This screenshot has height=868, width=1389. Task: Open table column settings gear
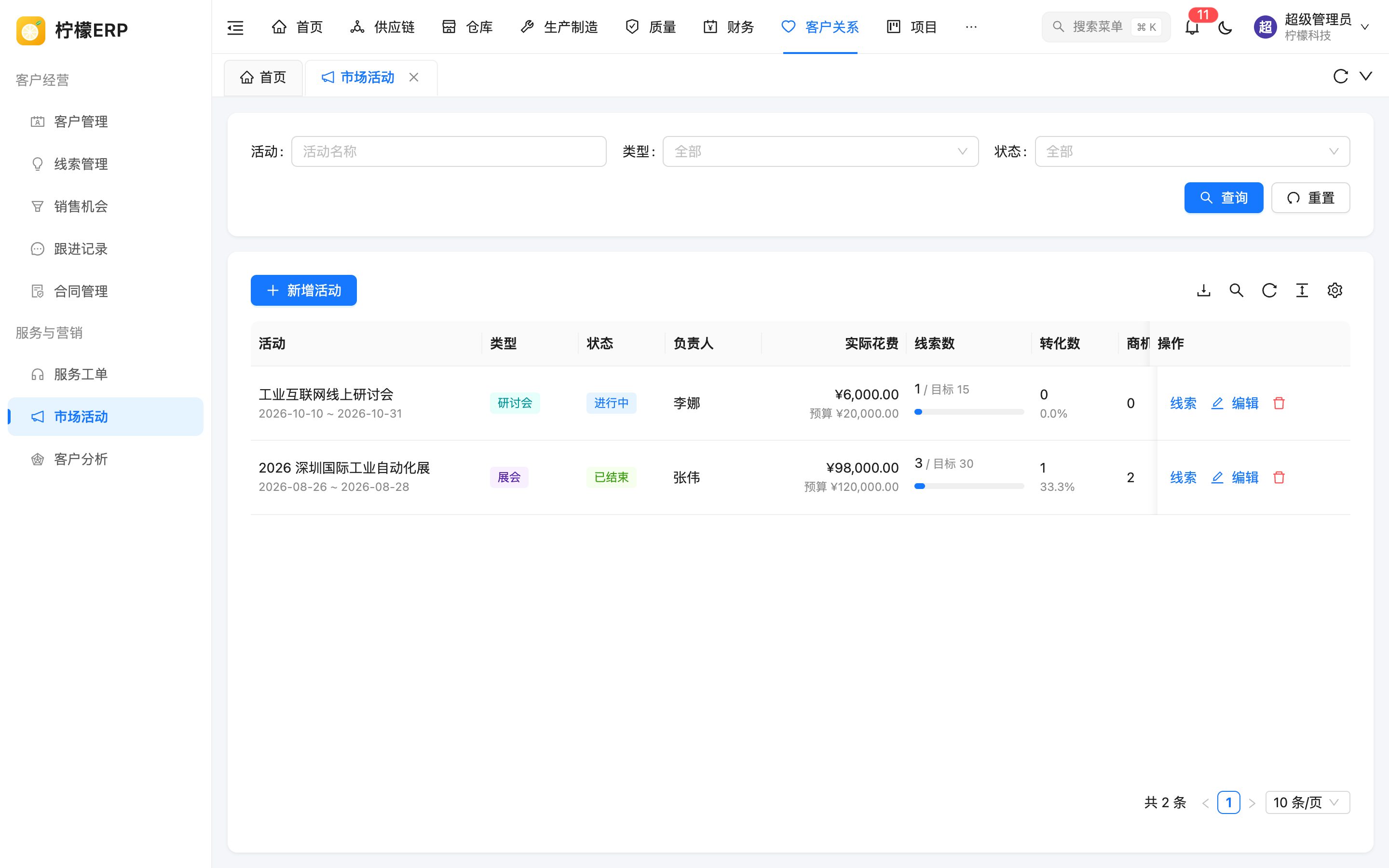click(1335, 290)
